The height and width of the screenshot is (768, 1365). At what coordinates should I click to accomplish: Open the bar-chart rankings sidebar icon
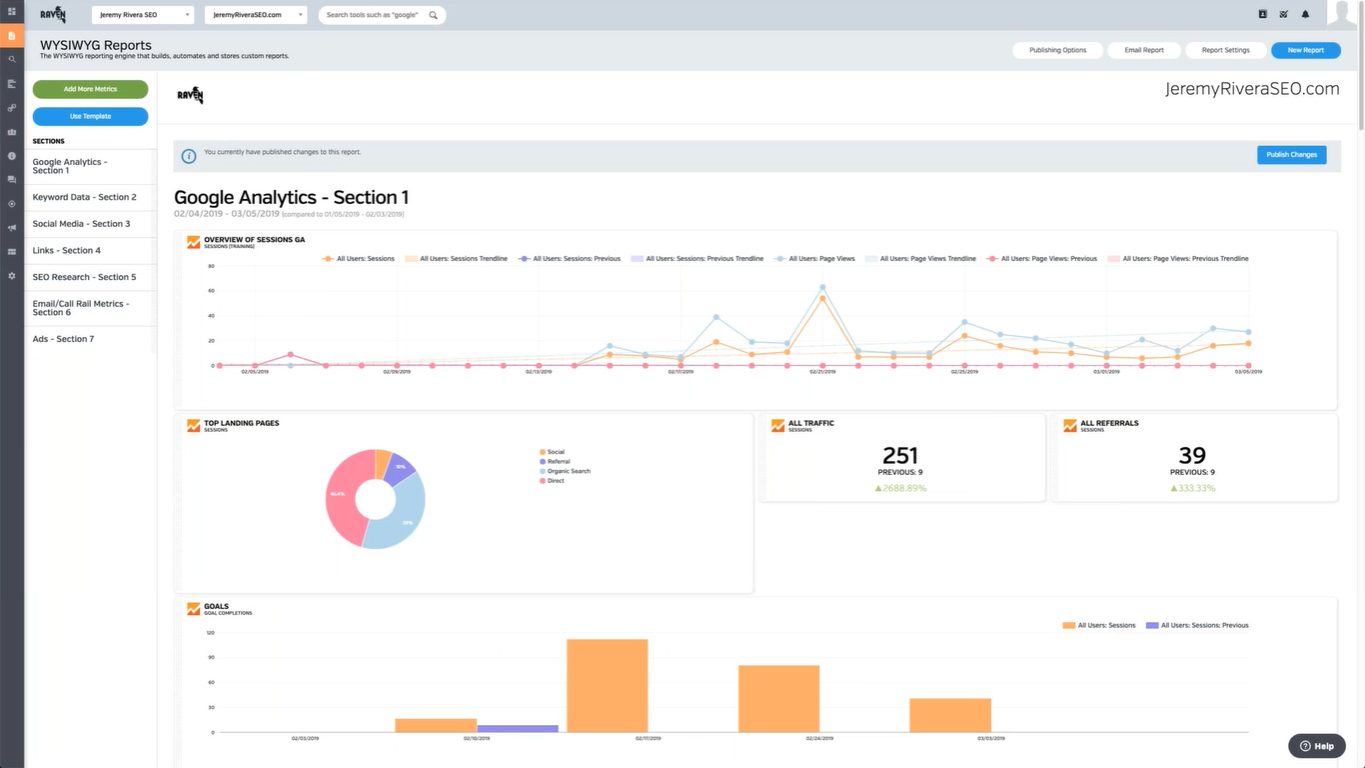(12, 83)
